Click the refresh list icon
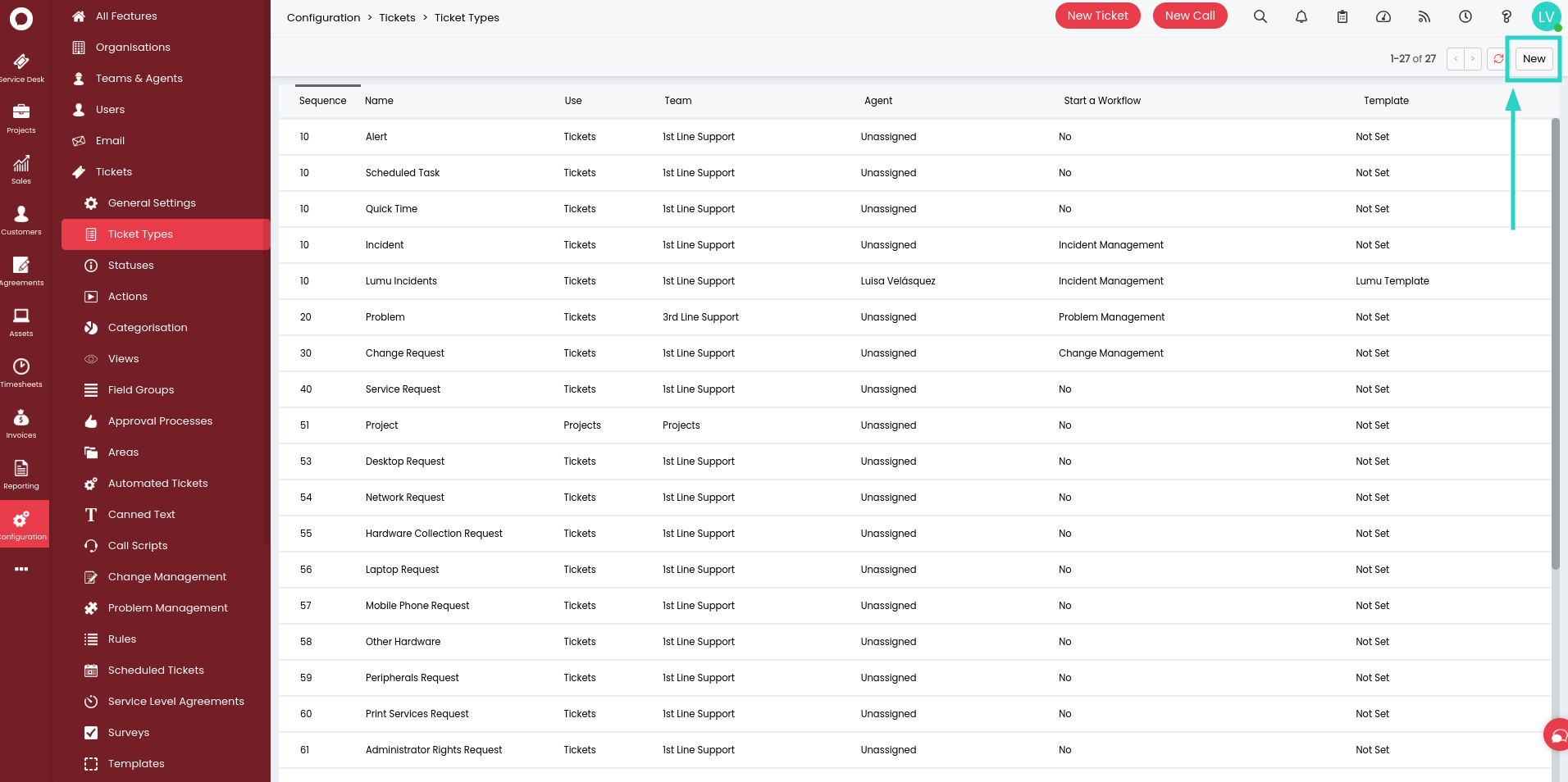1568x782 pixels. point(1498,59)
